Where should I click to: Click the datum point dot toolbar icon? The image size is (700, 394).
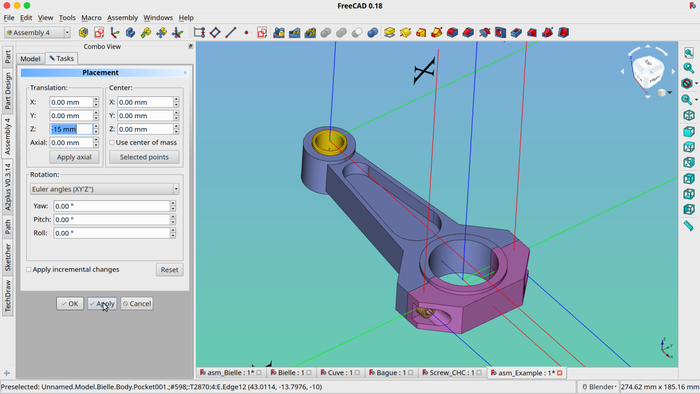246,33
